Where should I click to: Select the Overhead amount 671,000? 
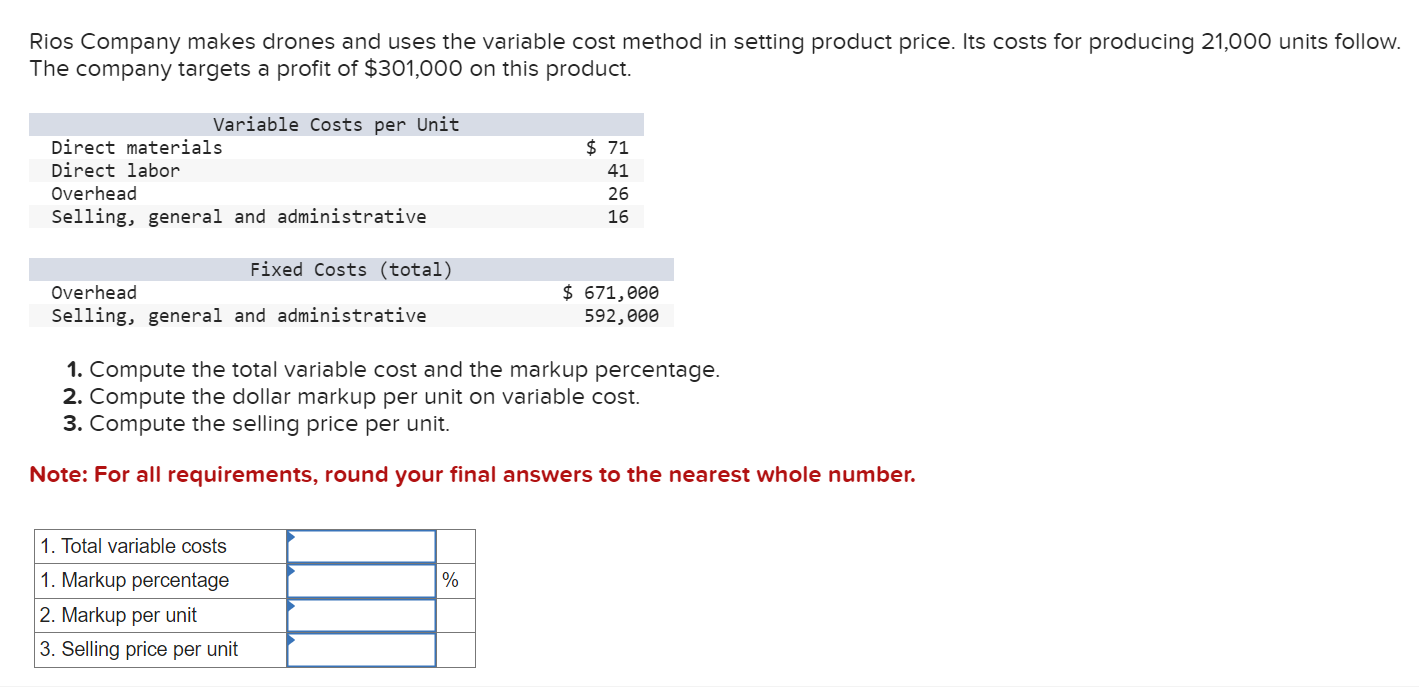point(620,292)
